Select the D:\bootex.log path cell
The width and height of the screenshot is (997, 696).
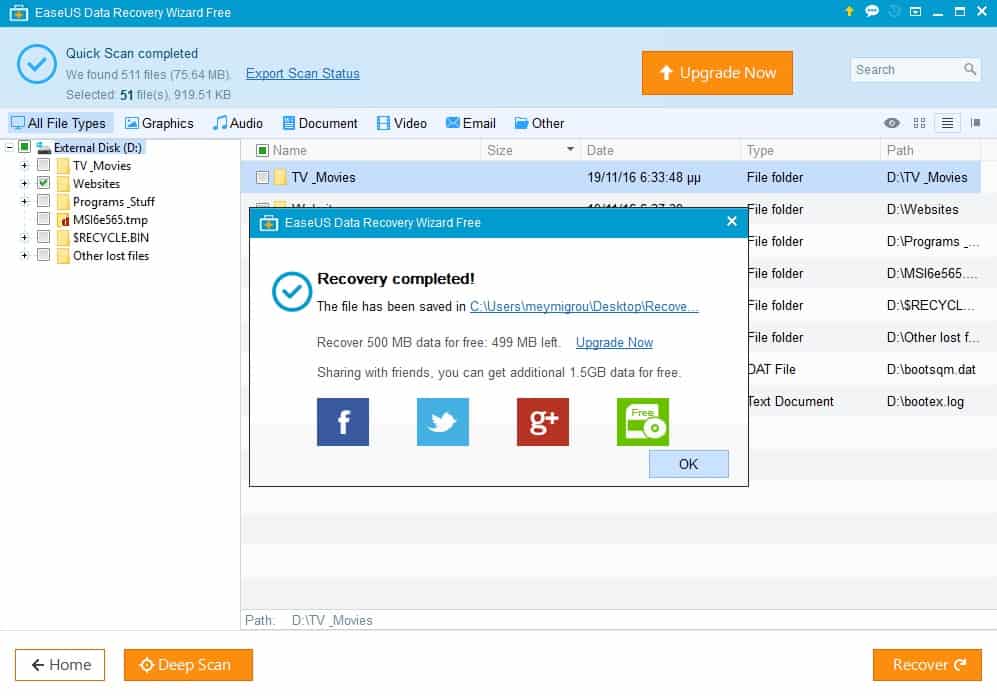[x=925, y=401]
